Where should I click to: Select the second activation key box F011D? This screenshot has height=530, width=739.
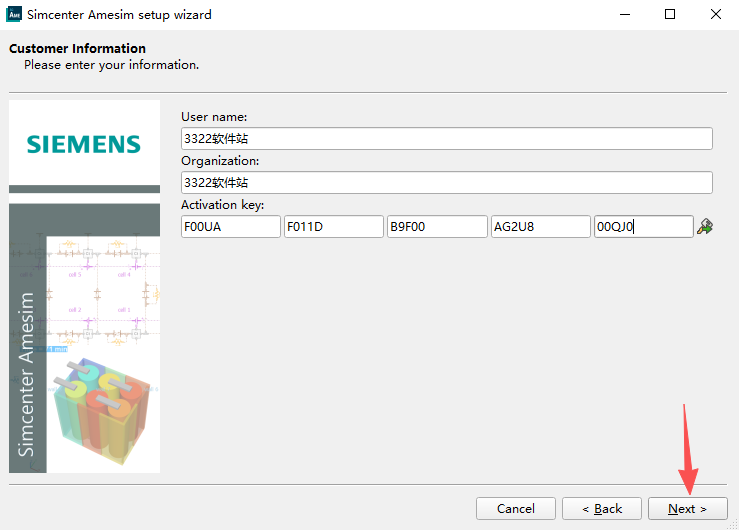[x=334, y=227]
